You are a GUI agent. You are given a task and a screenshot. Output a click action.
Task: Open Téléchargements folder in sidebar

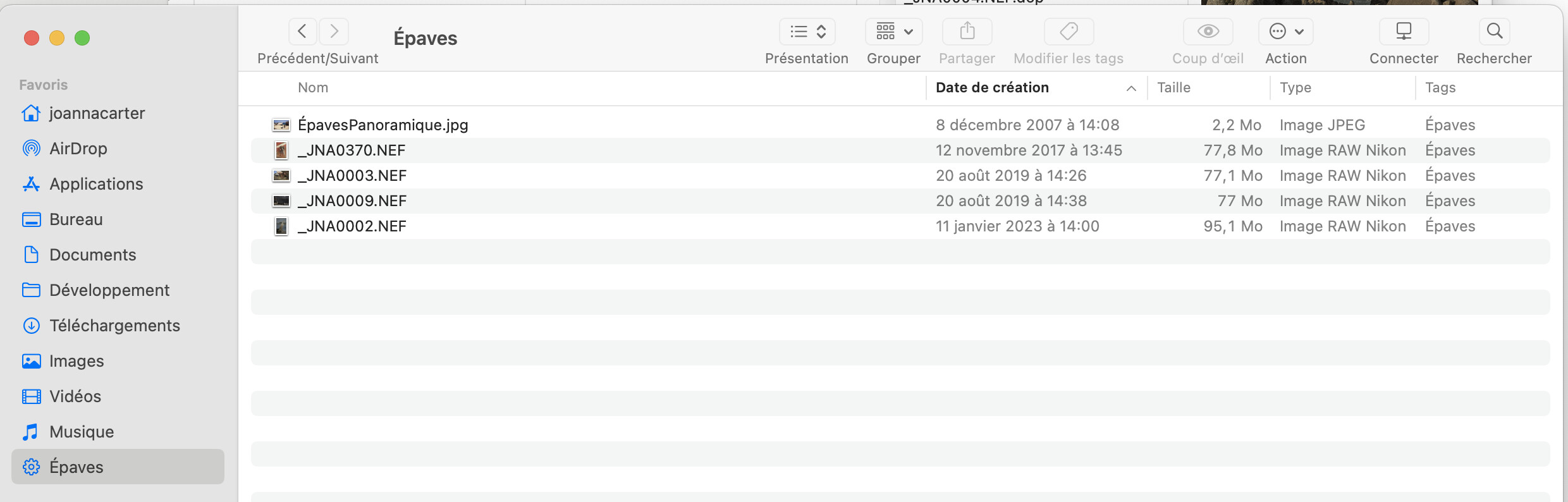point(114,326)
